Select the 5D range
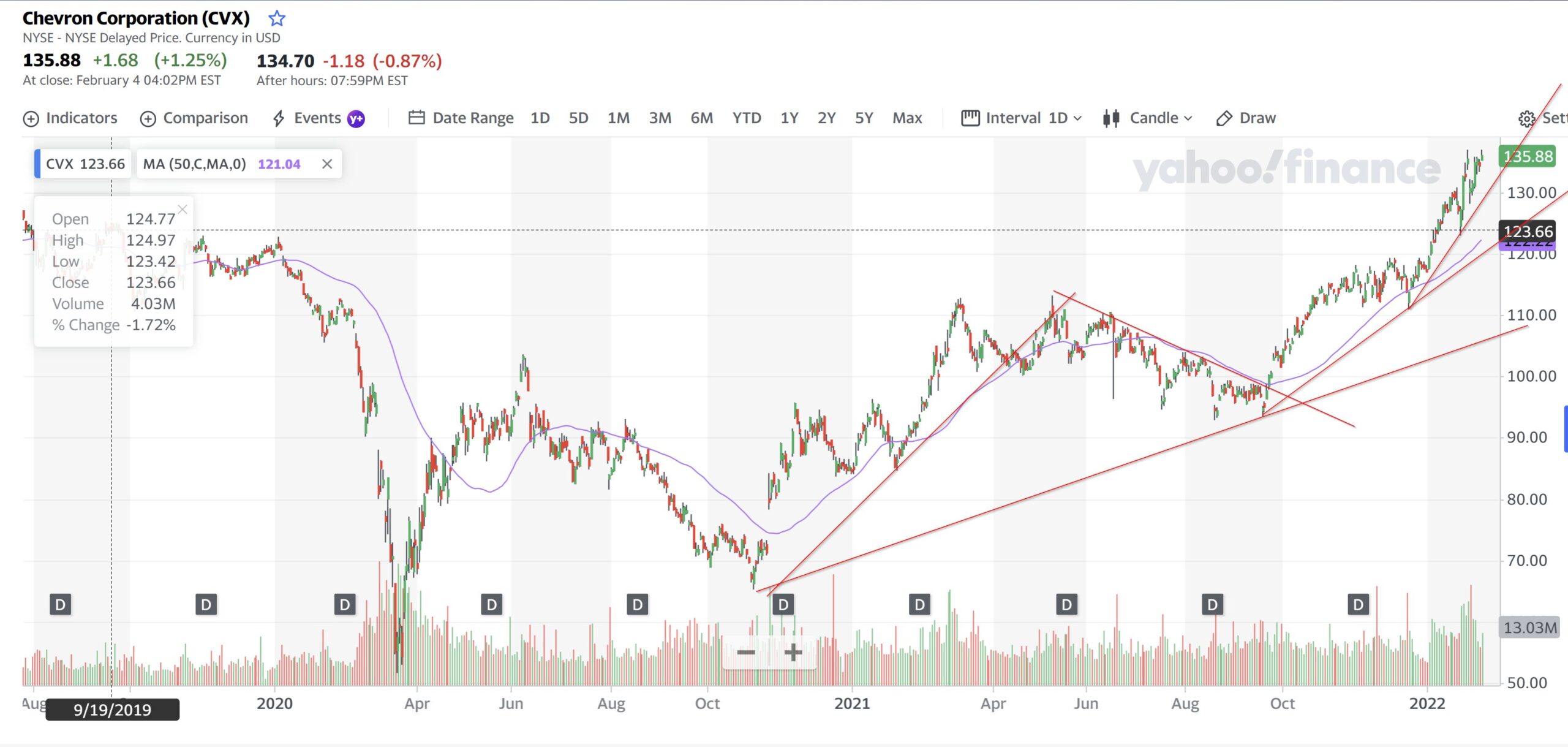The height and width of the screenshot is (747, 1568). (578, 118)
